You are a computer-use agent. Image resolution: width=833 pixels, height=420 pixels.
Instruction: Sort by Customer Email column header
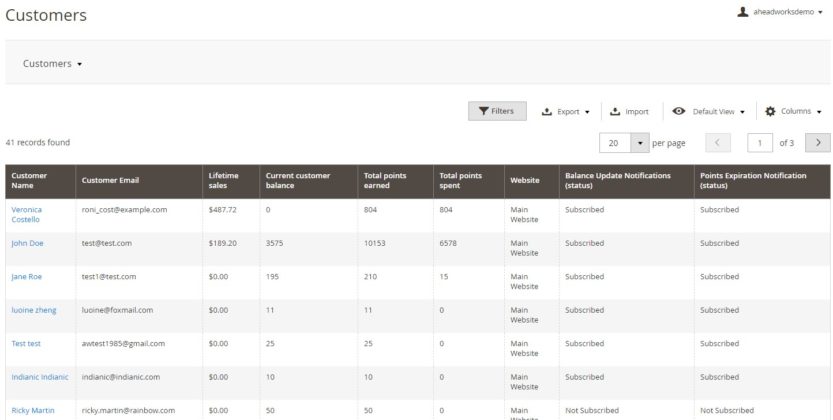[x=110, y=181]
